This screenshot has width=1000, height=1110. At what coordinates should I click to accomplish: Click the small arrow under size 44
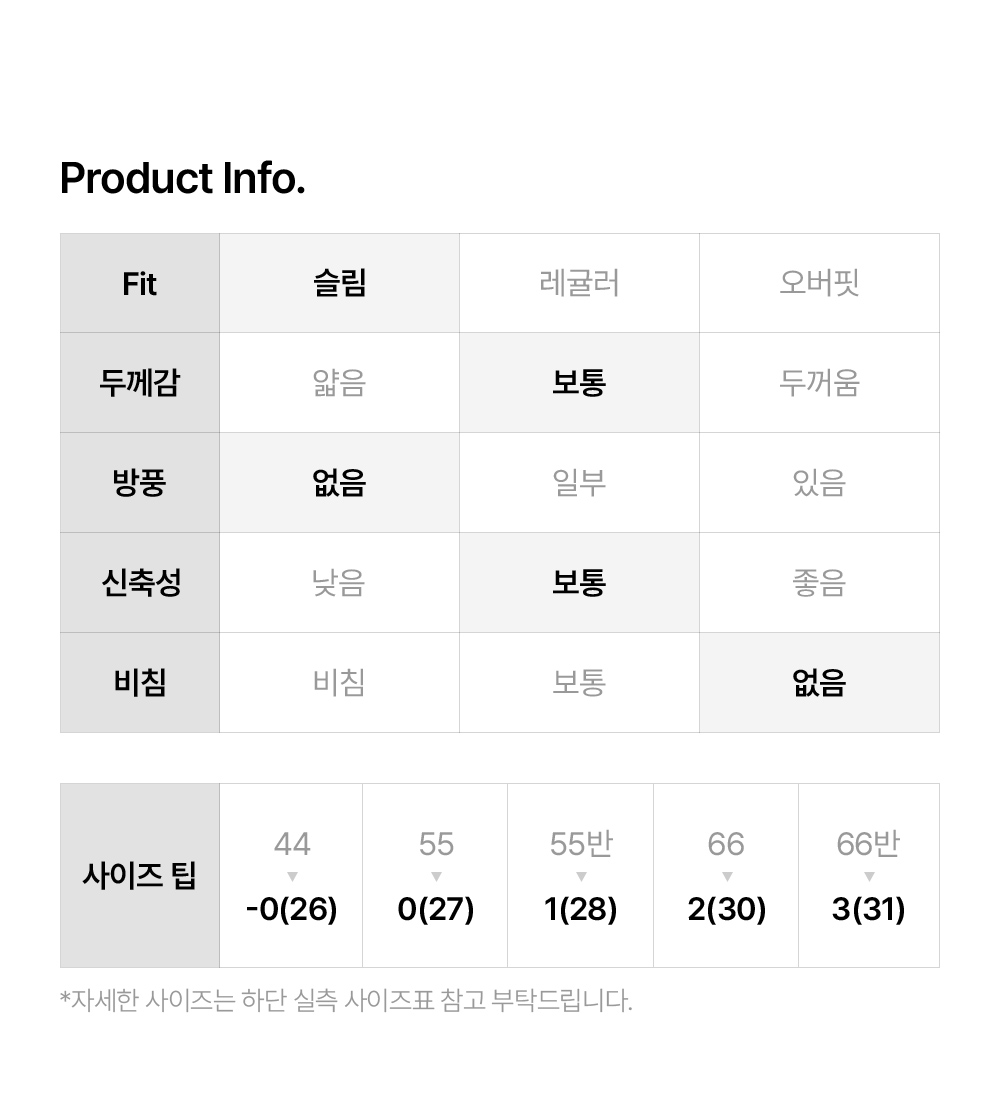tap(292, 877)
